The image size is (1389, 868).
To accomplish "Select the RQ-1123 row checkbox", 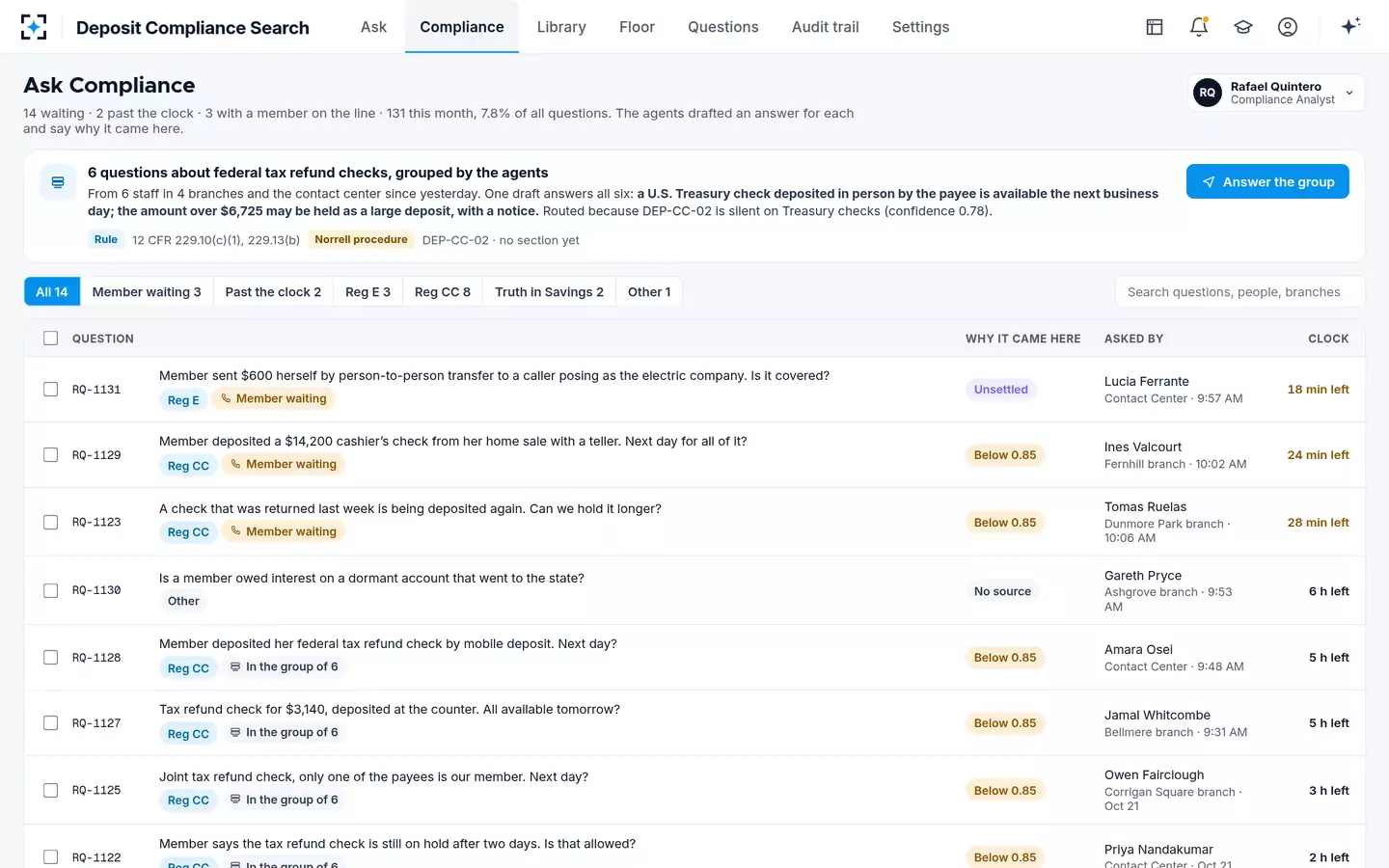I will coord(51,523).
